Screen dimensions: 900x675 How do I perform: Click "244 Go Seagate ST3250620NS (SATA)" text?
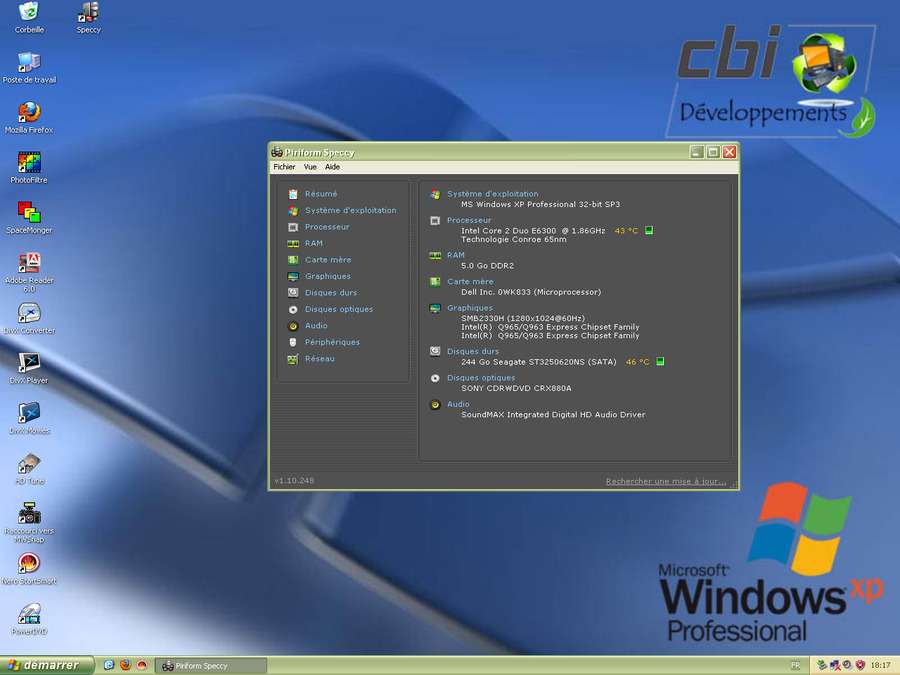coord(538,362)
